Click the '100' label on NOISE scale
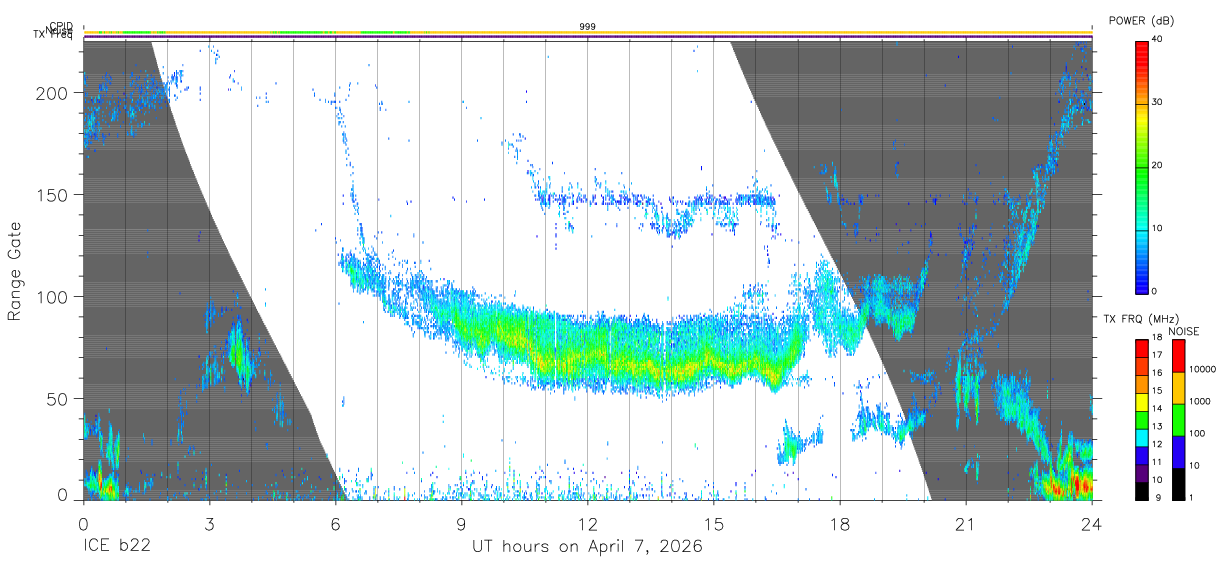Viewport: 1228px width, 567px height. point(1198,433)
